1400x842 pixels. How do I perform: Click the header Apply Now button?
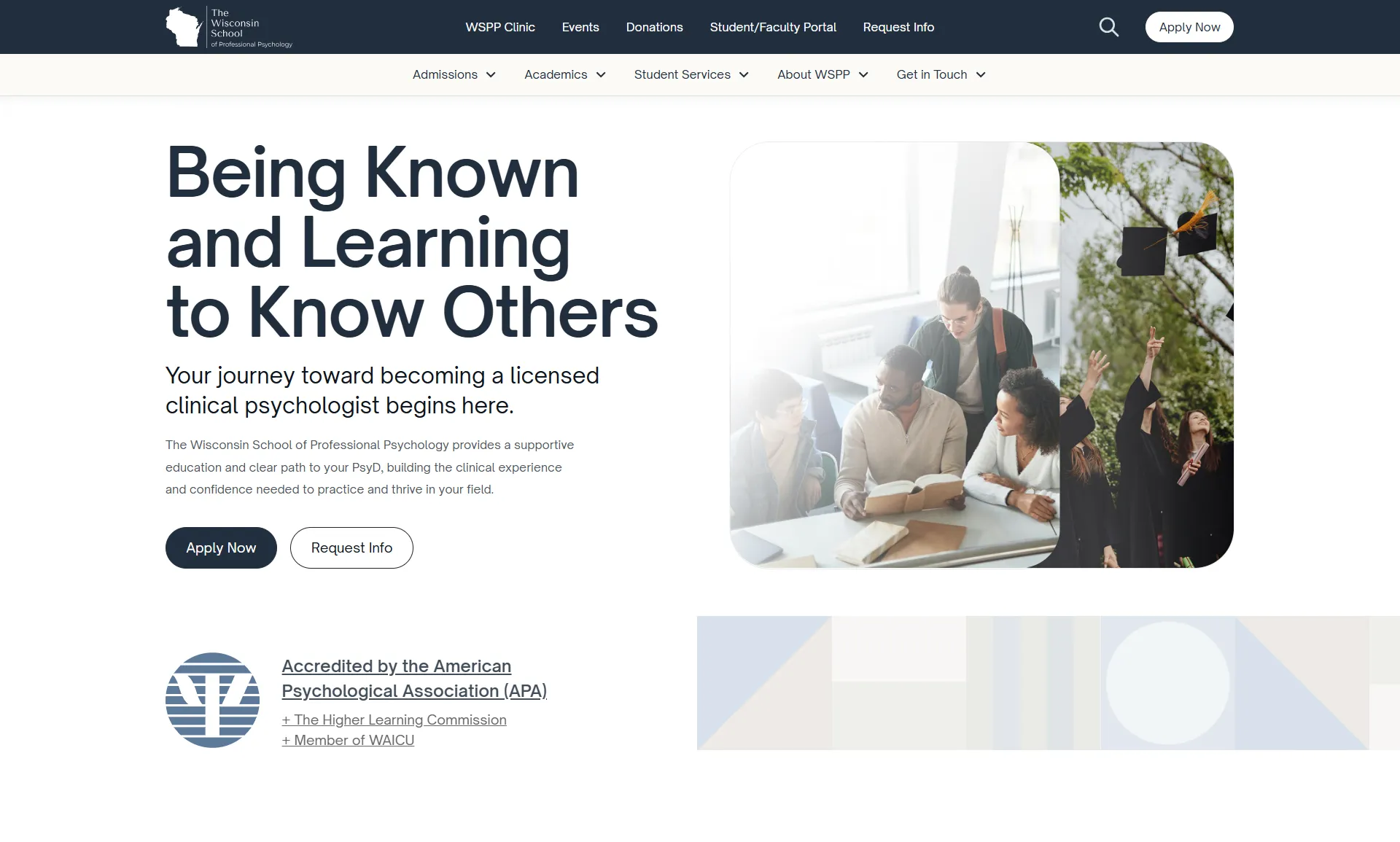(1189, 27)
